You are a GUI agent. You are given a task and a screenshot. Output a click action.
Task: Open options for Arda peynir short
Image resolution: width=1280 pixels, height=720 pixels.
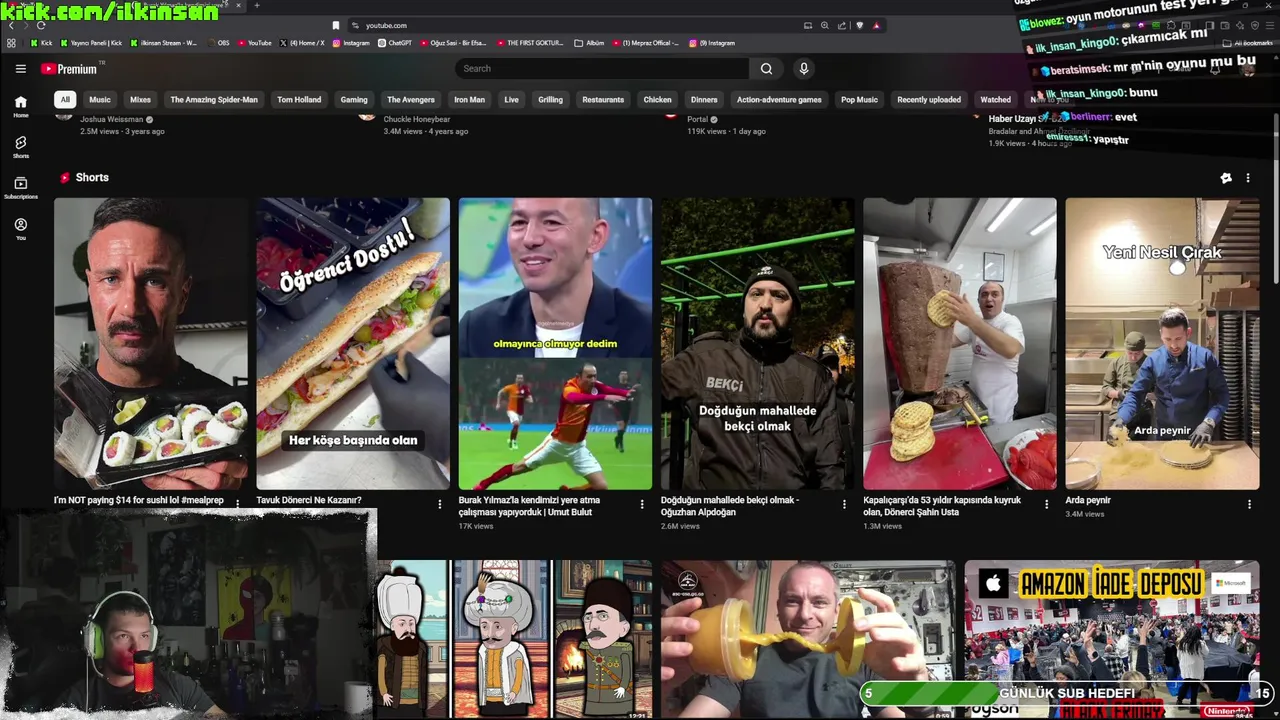[1248, 504]
